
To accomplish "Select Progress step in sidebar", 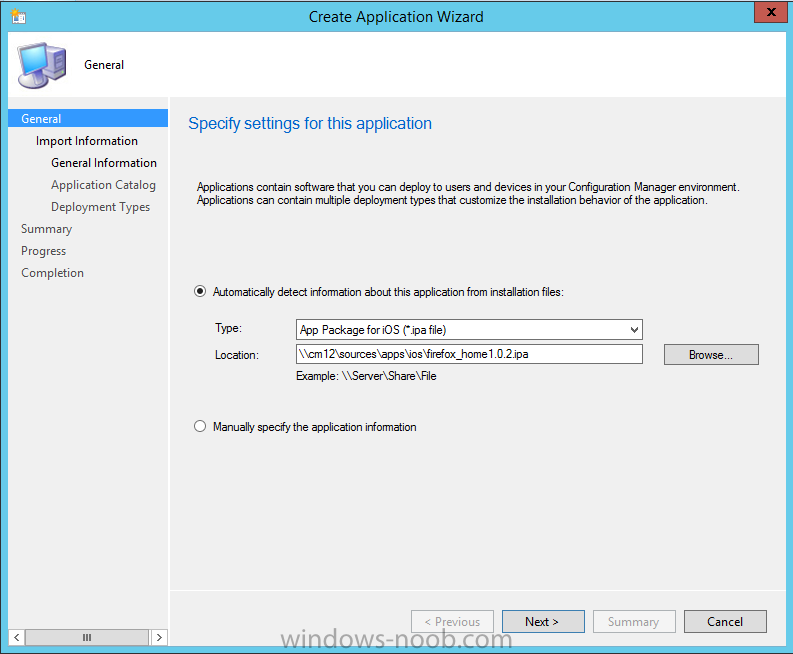I will click(x=43, y=251).
